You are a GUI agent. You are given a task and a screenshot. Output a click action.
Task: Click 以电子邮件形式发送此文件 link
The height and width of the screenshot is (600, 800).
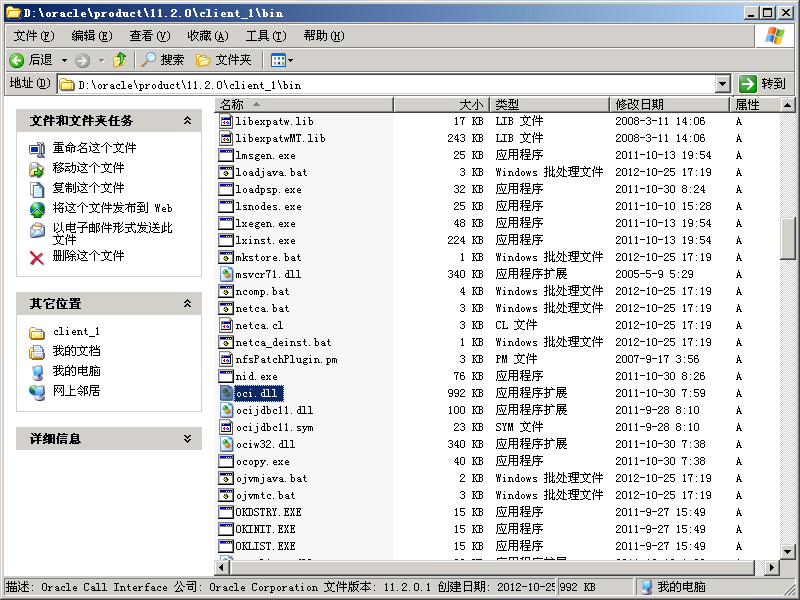113,233
